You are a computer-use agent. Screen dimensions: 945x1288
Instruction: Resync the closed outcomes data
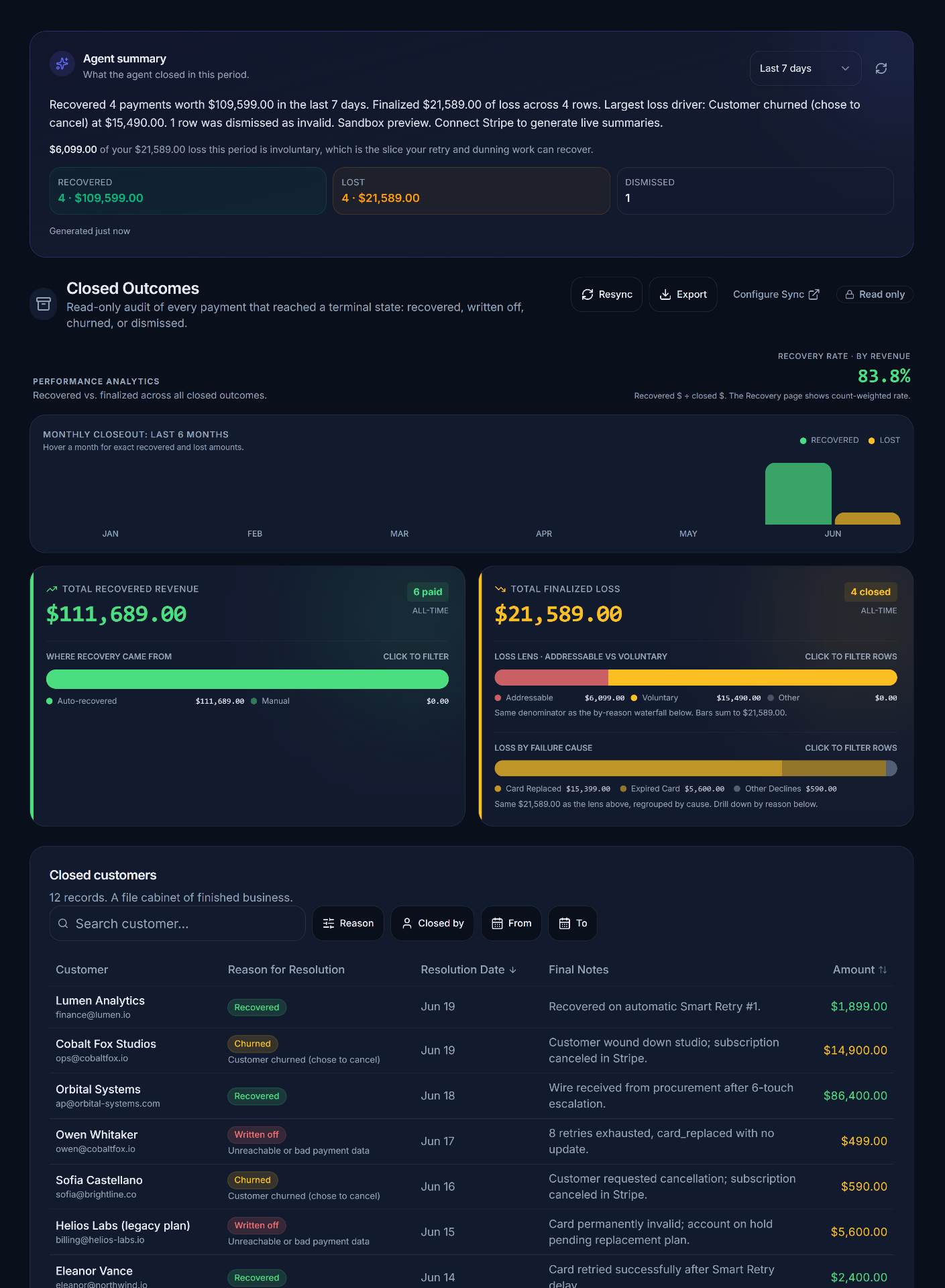coord(606,294)
